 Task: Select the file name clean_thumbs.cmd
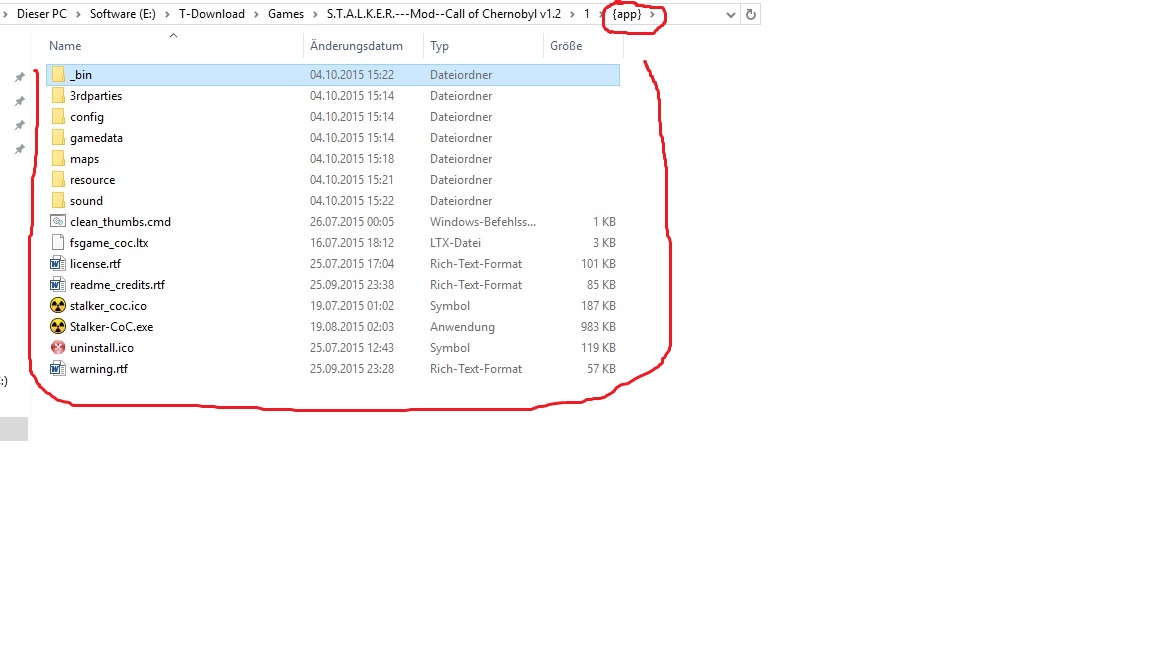[120, 222]
